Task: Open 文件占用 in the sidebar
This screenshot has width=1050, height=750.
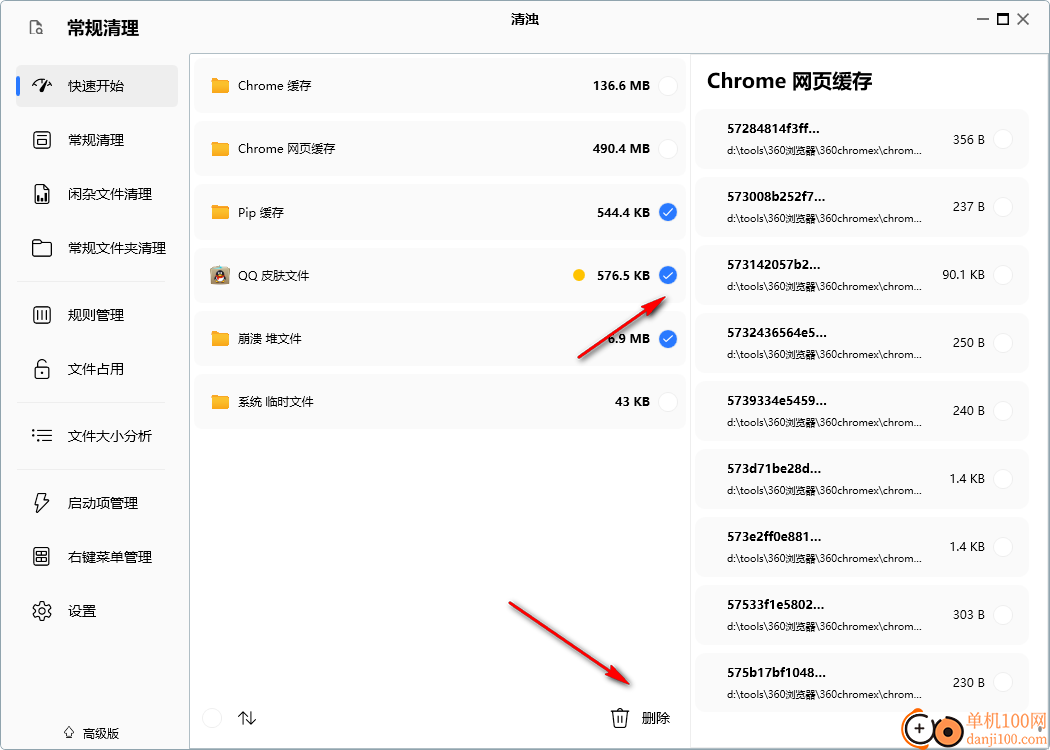Action: (x=97, y=369)
